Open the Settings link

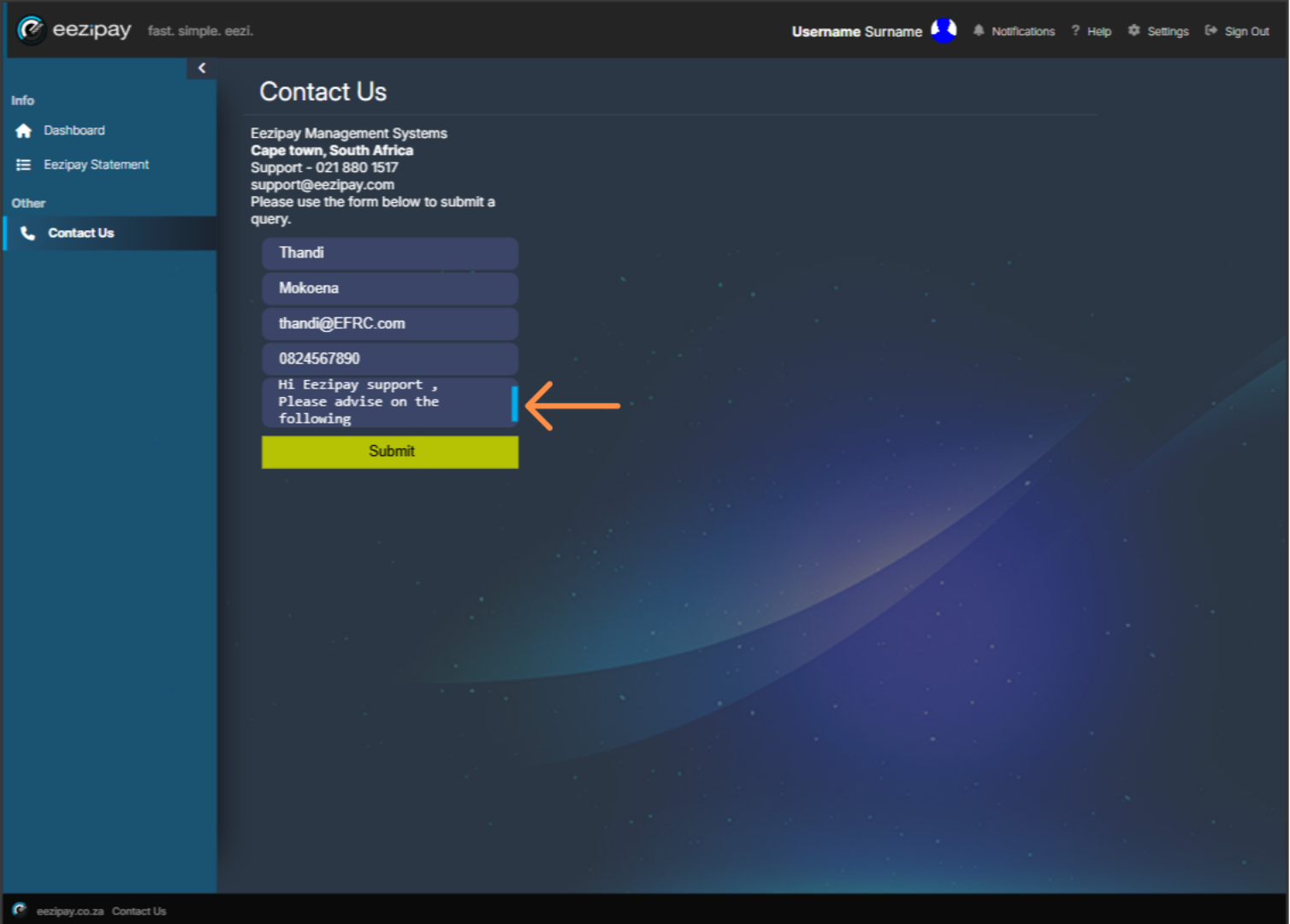pos(1168,32)
